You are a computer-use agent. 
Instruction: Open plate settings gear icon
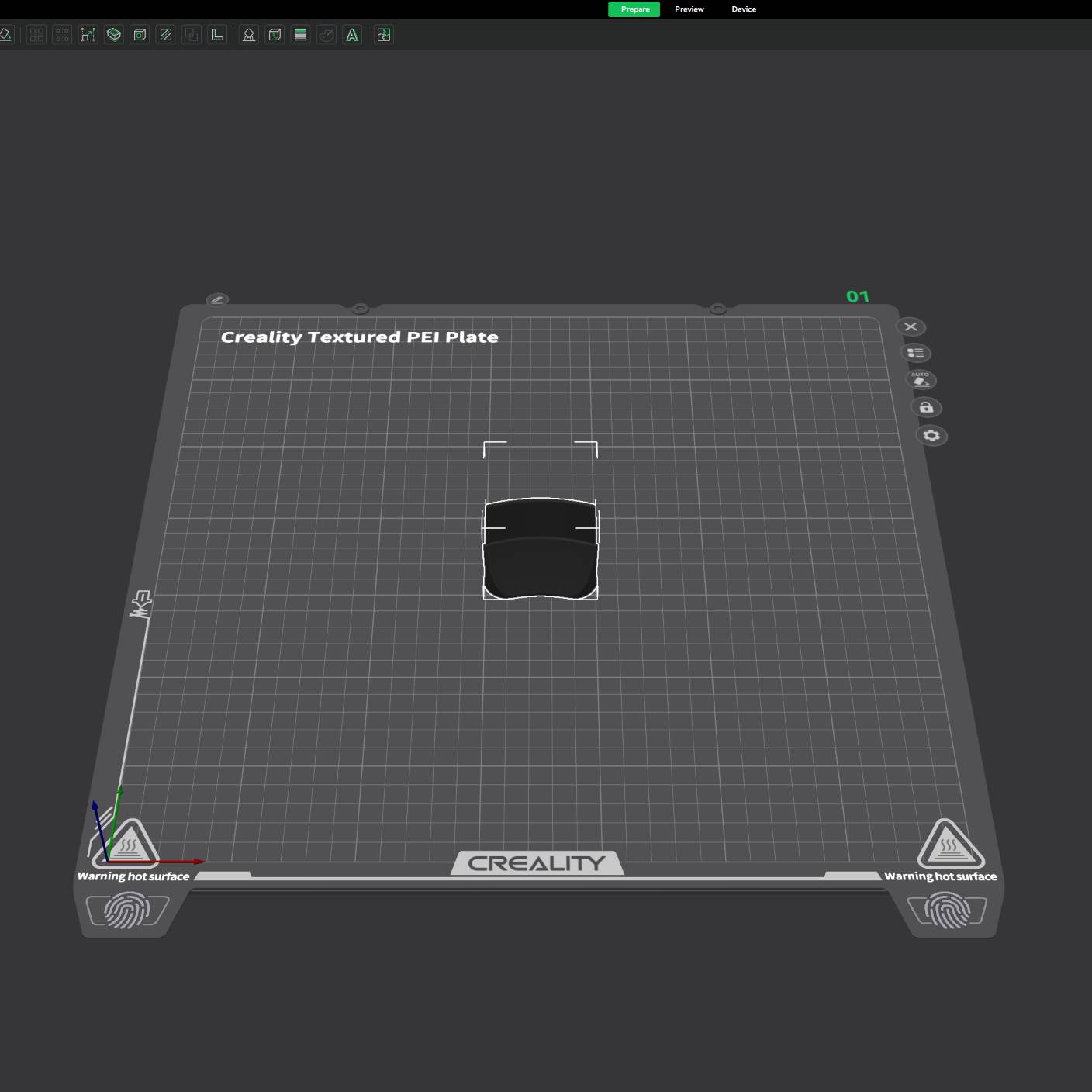[x=931, y=436]
